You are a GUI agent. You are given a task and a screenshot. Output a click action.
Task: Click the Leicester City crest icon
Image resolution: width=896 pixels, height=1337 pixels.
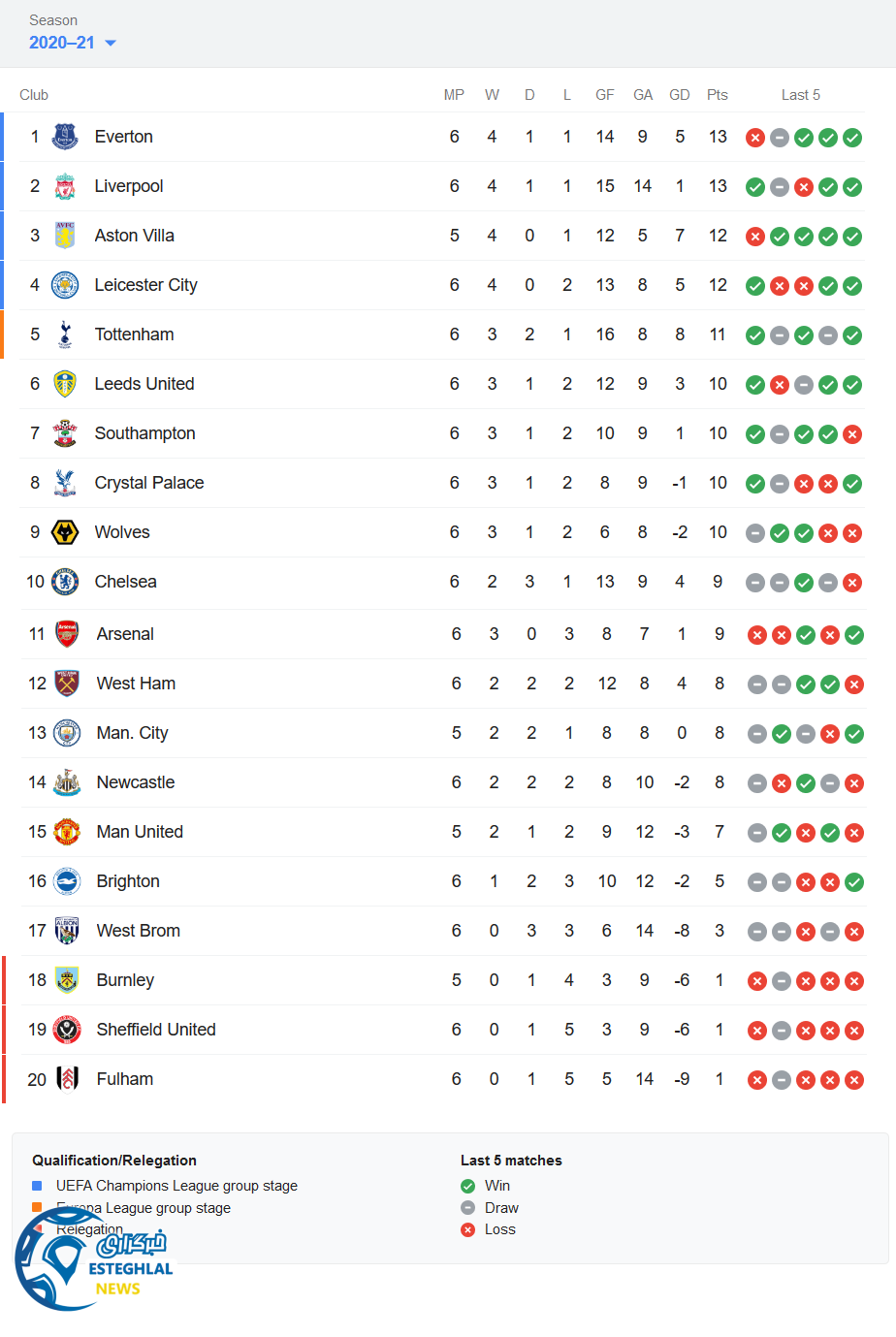point(65,285)
